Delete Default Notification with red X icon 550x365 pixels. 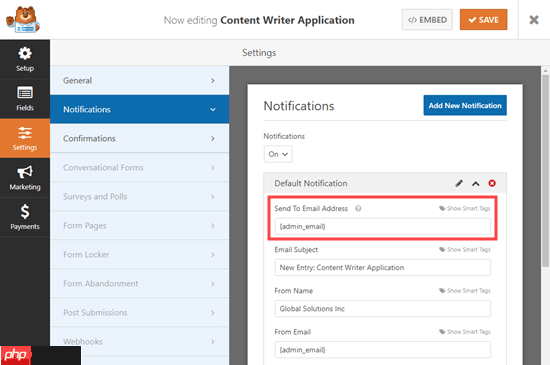pyautogui.click(x=492, y=183)
